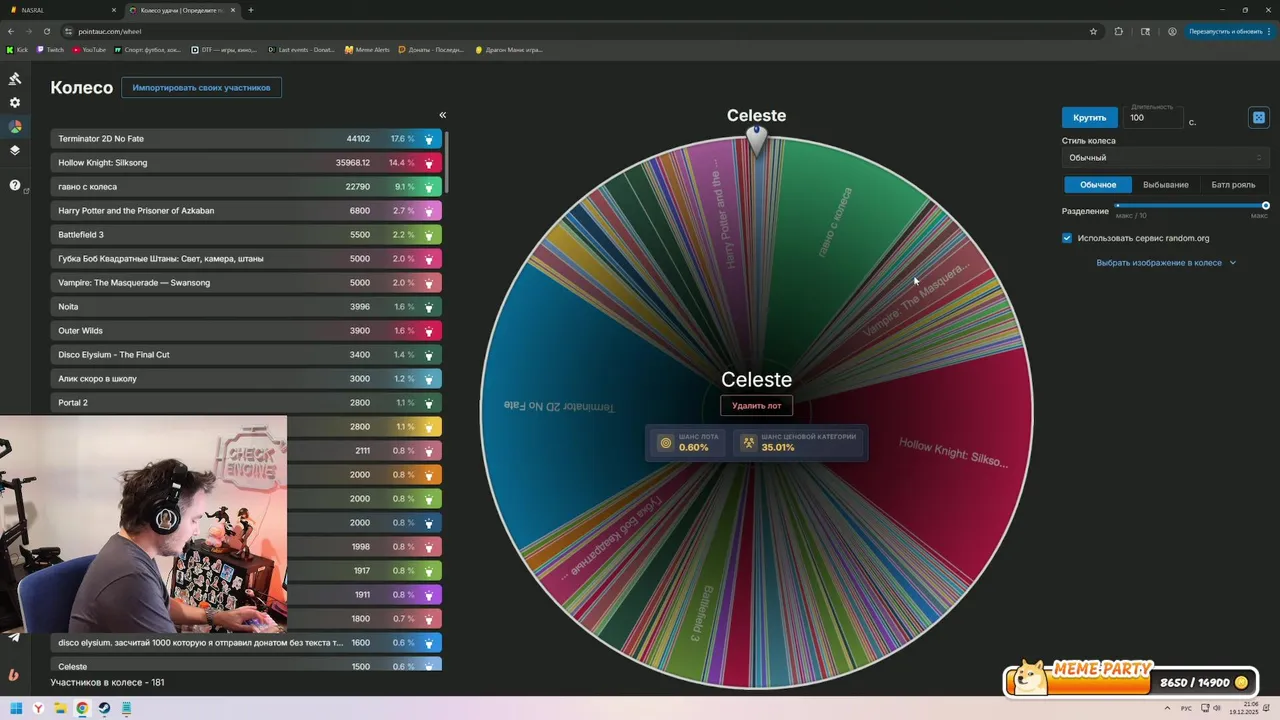The width and height of the screenshot is (1280, 720).
Task: Click the orange Boosty icon in sidebar
Action: 14,675
